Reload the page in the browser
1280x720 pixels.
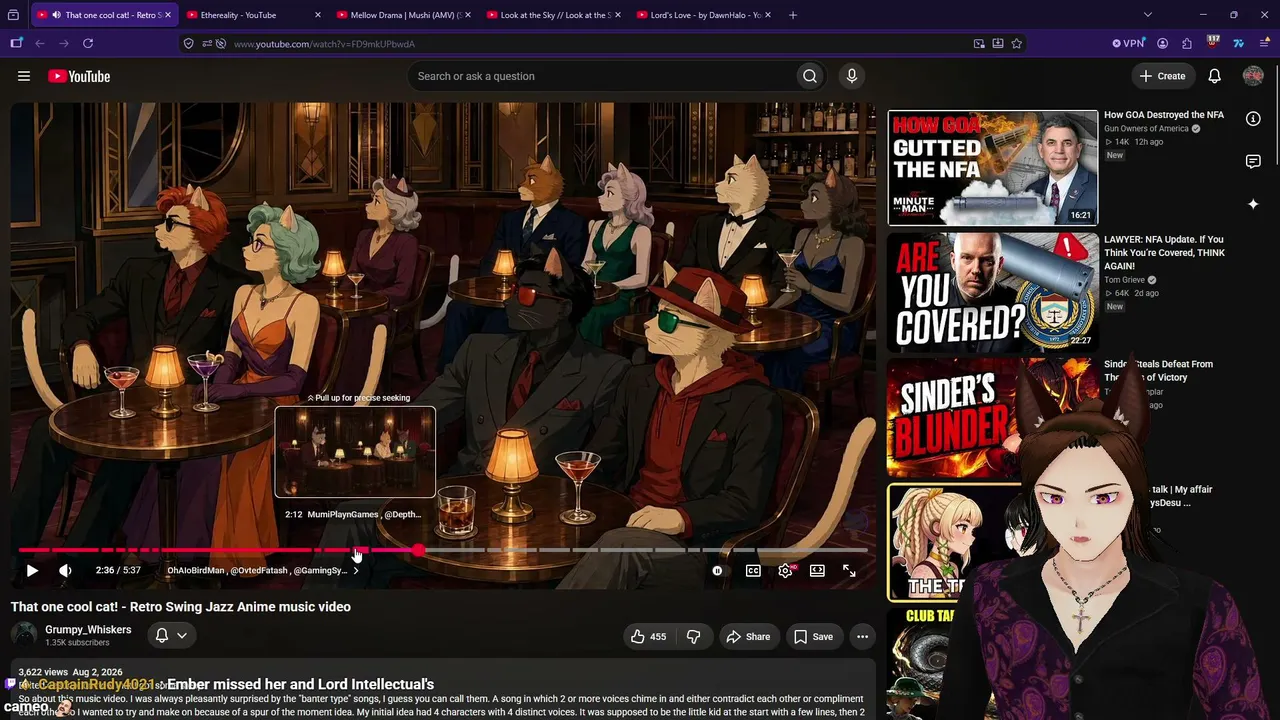[88, 43]
